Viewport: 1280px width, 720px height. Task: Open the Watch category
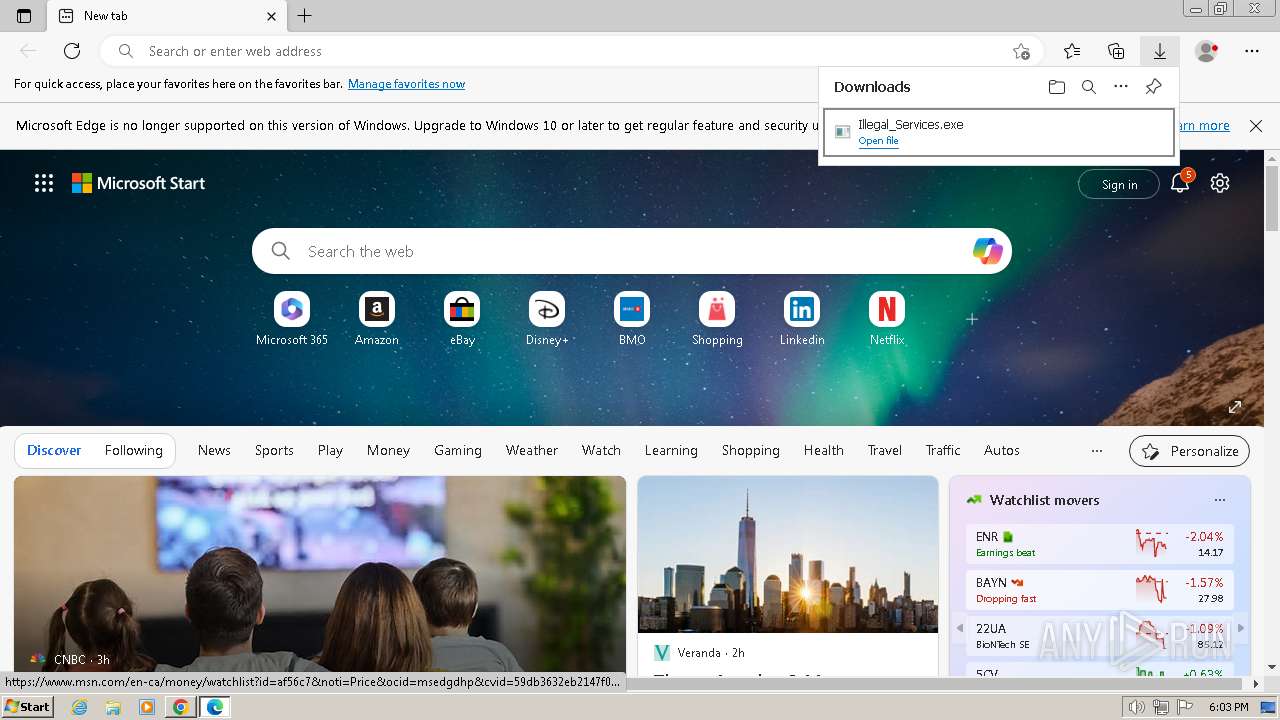[x=601, y=451]
